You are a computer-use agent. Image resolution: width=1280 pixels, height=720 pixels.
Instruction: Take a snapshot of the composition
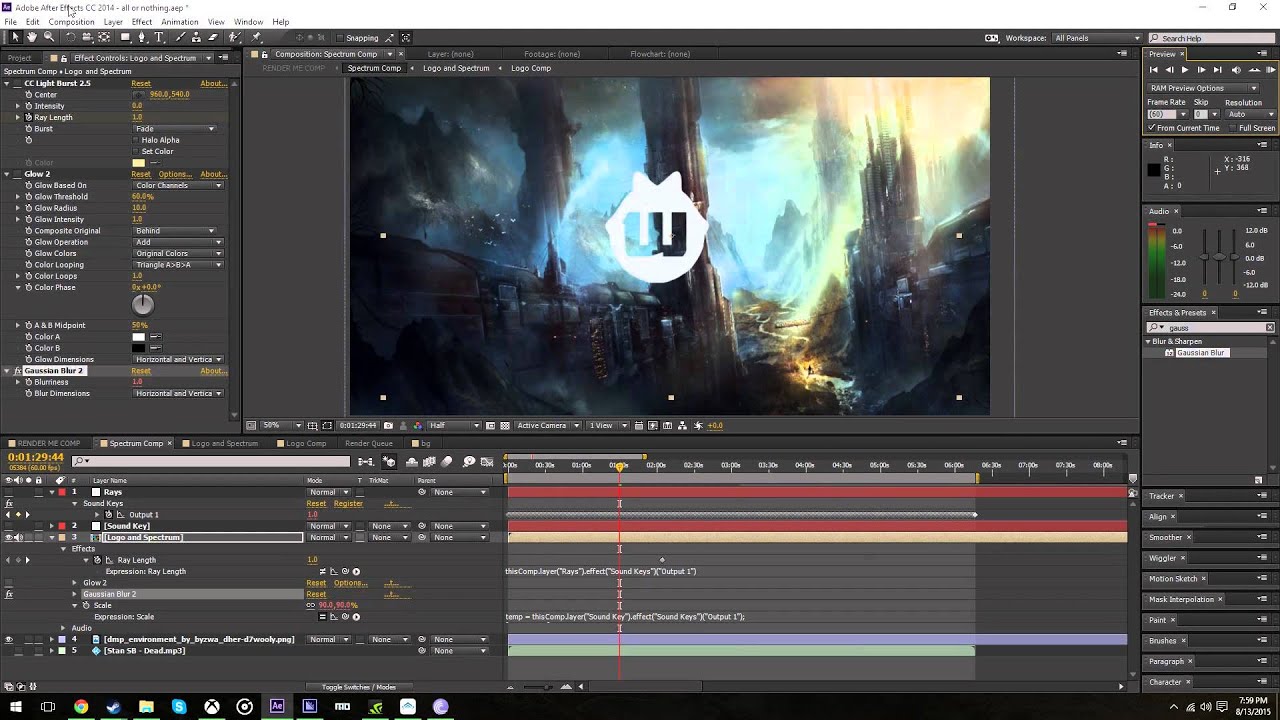click(x=389, y=426)
